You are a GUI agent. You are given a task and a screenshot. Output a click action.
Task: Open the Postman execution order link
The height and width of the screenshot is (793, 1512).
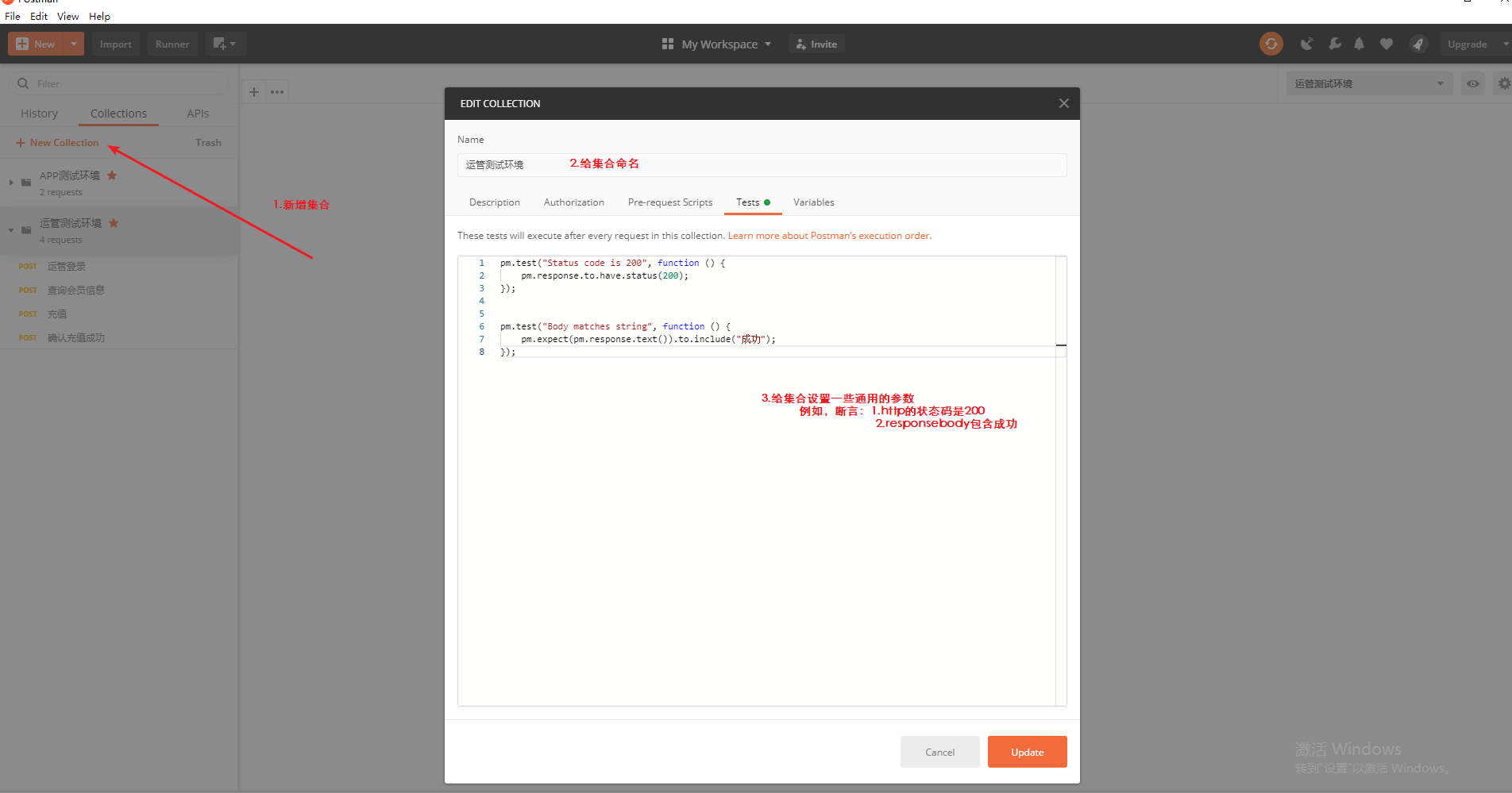pyautogui.click(x=829, y=235)
